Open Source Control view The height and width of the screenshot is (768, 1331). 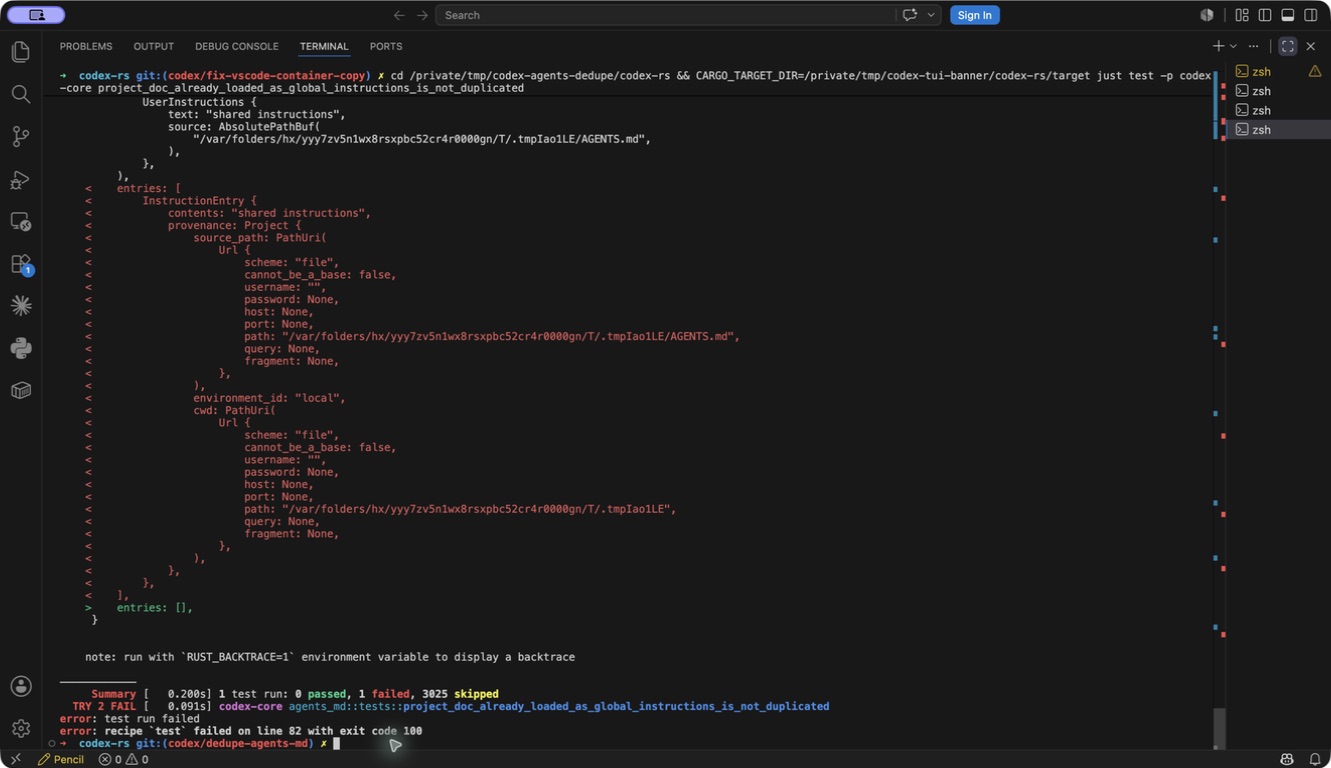[x=20, y=137]
